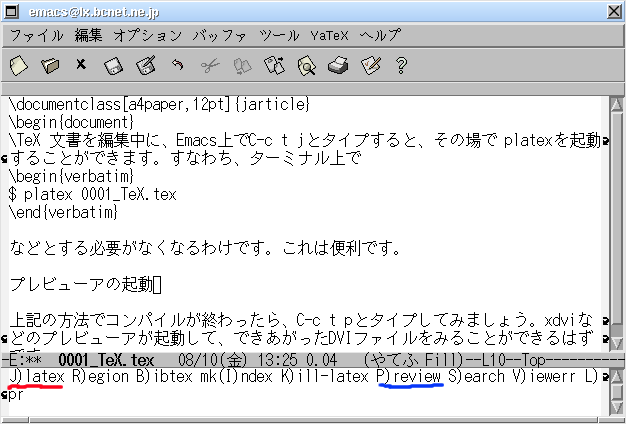
Task: Click the B)ibtex option in minibuffer
Action: tap(164, 376)
